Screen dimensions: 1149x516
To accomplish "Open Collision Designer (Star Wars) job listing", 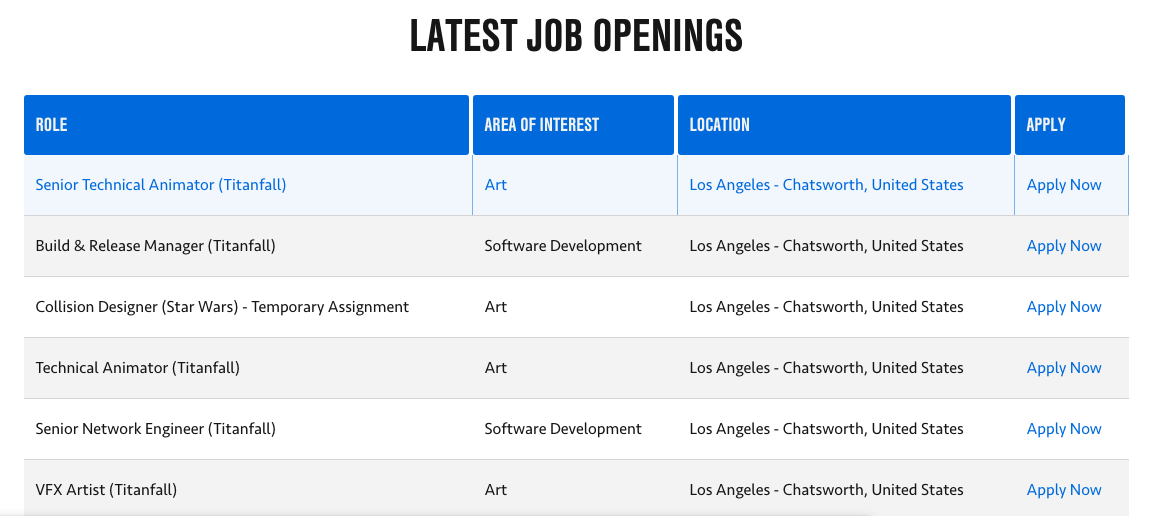I will 222,307.
